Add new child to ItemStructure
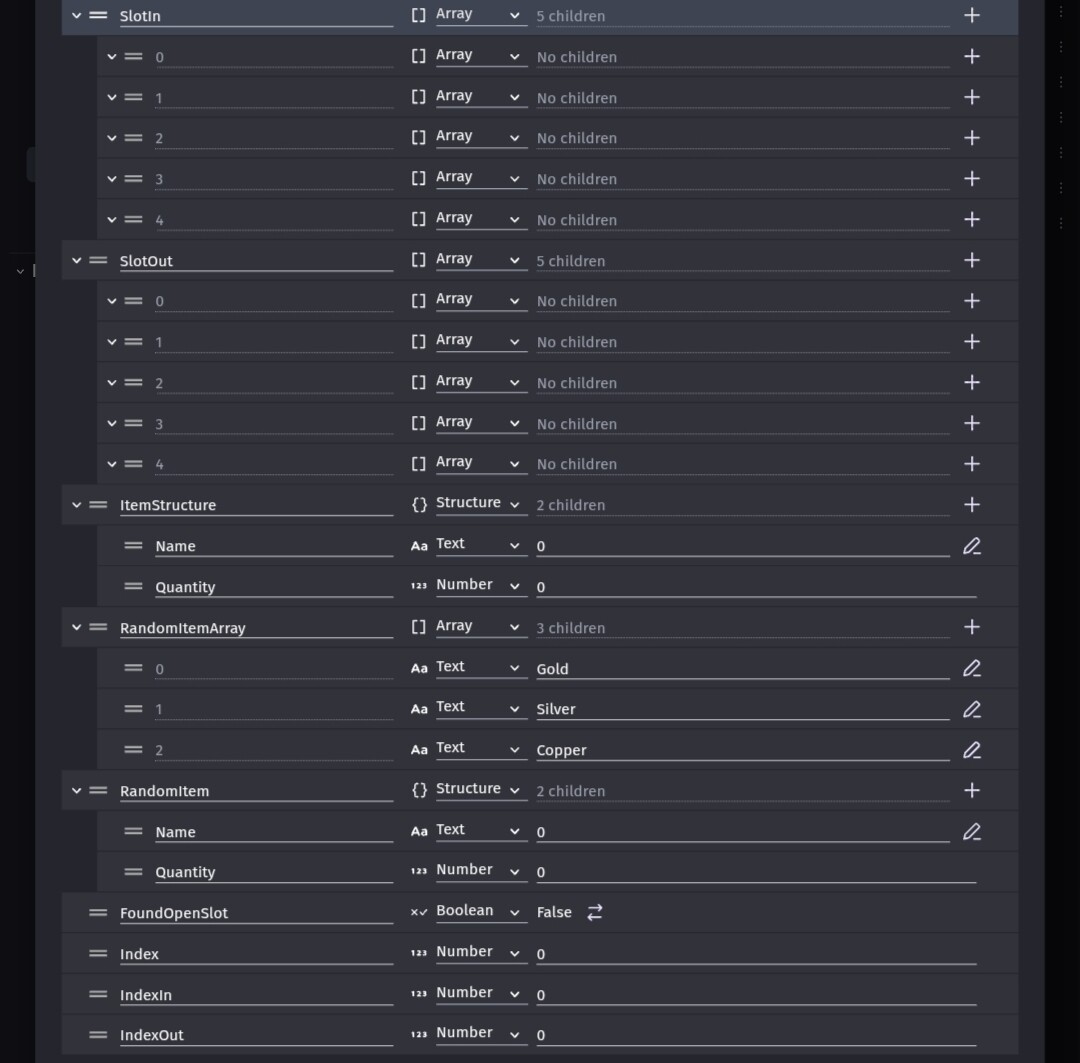This screenshot has width=1080, height=1063. point(971,505)
